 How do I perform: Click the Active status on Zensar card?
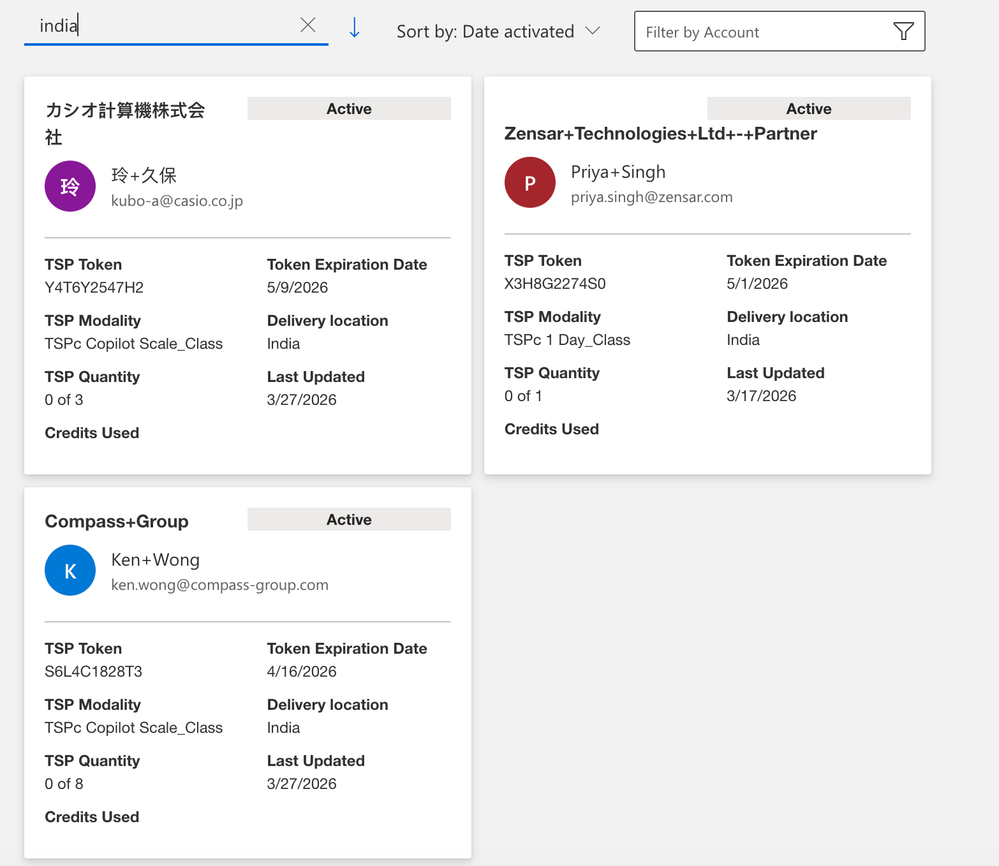(x=809, y=108)
